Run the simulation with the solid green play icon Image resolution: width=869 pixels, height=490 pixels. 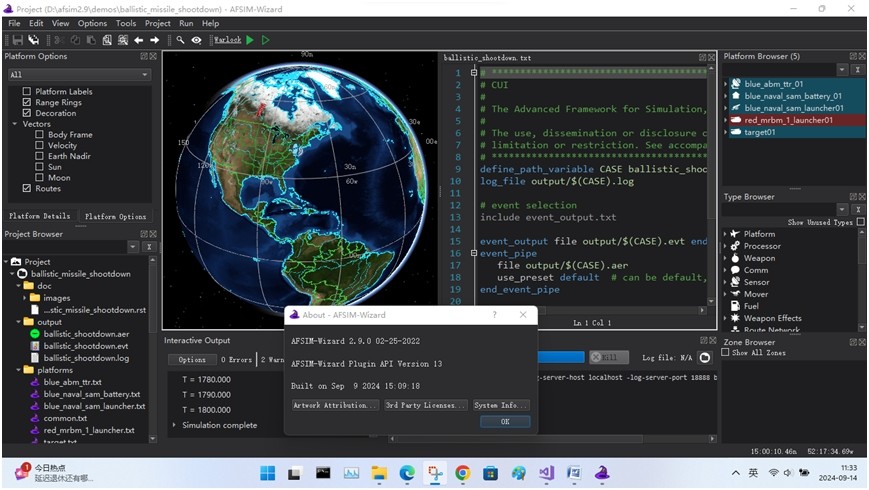coord(250,40)
